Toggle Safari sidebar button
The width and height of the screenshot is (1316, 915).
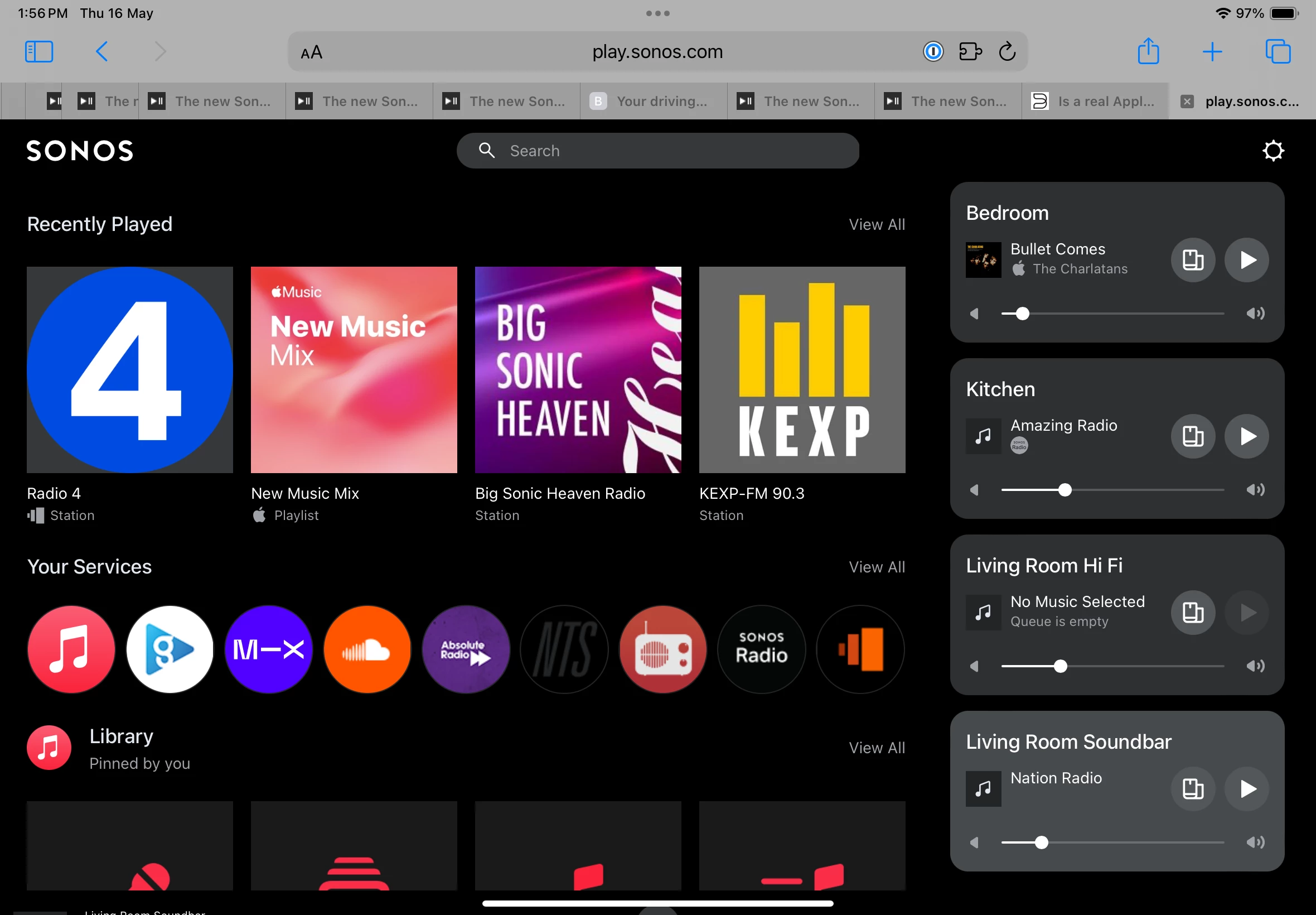(39, 51)
